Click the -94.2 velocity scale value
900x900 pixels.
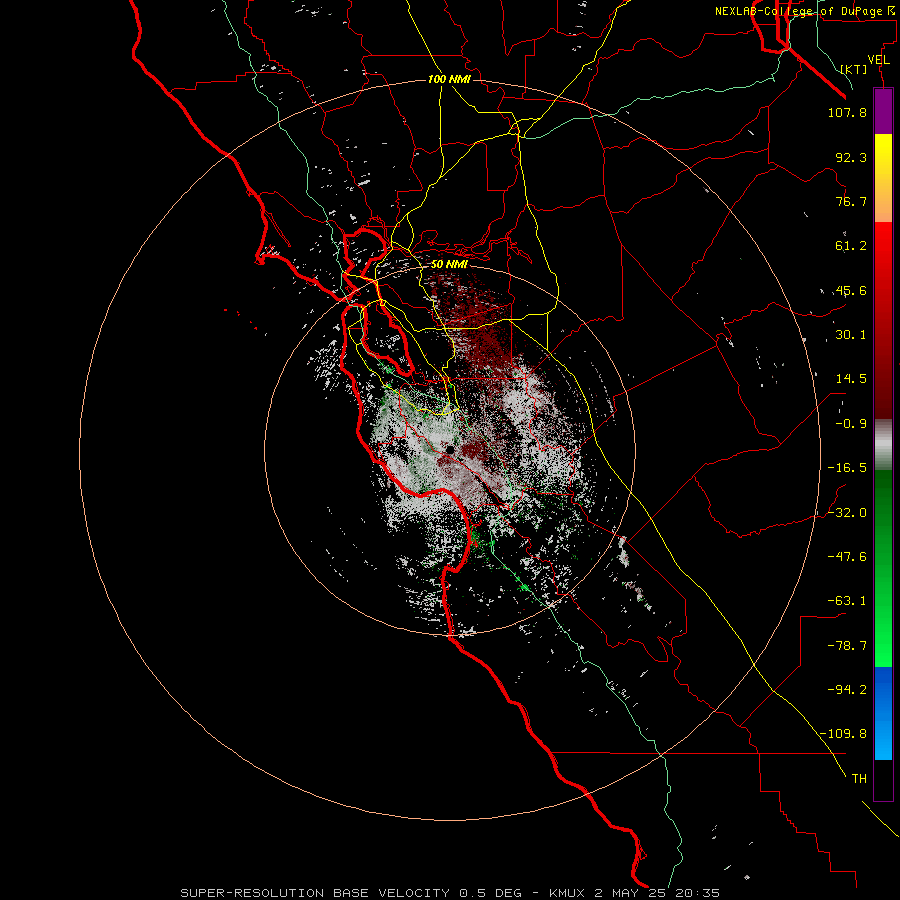(x=847, y=690)
